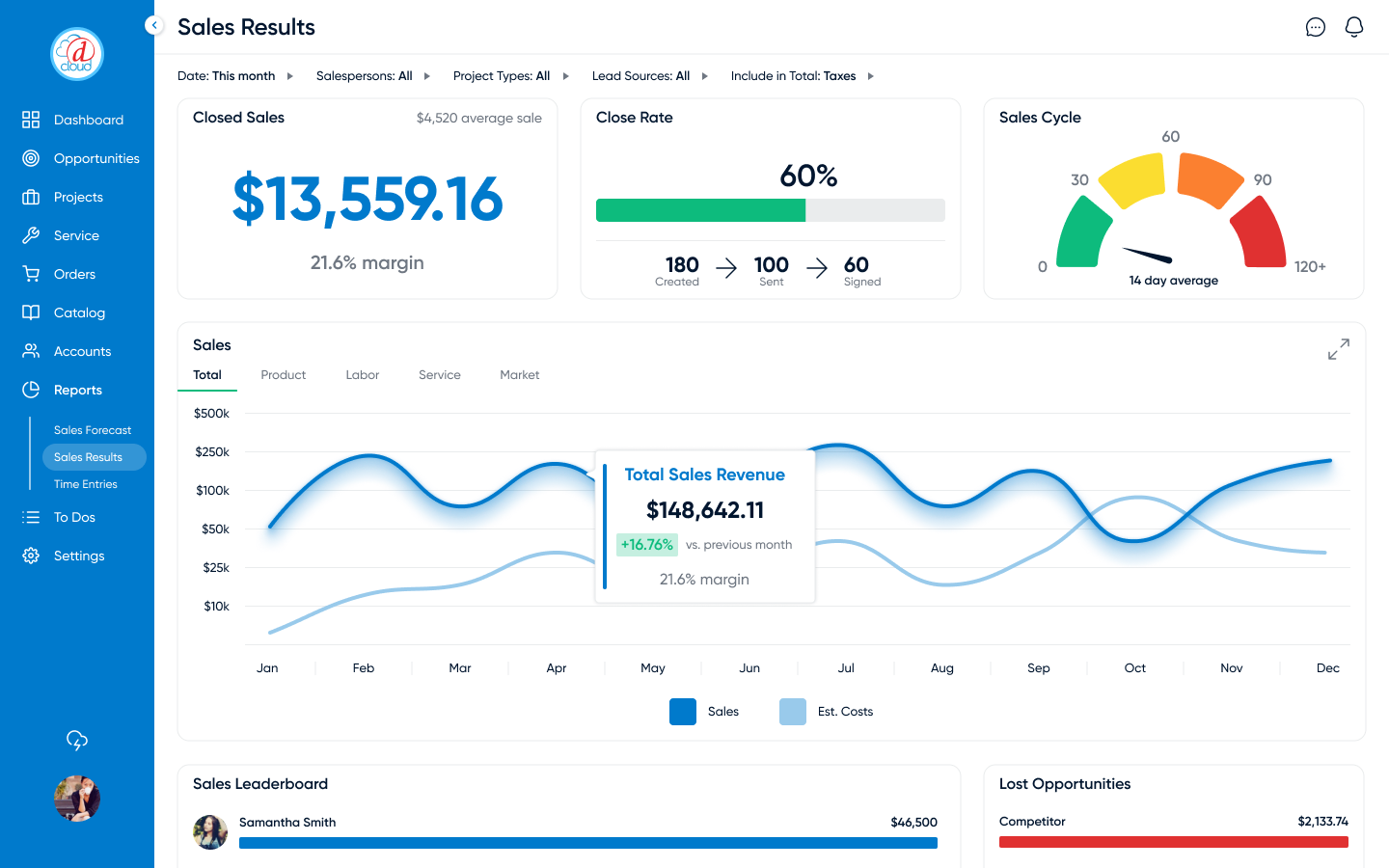The width and height of the screenshot is (1389, 868).
Task: Click the $46,500 leaderboard amount
Action: pos(914,823)
